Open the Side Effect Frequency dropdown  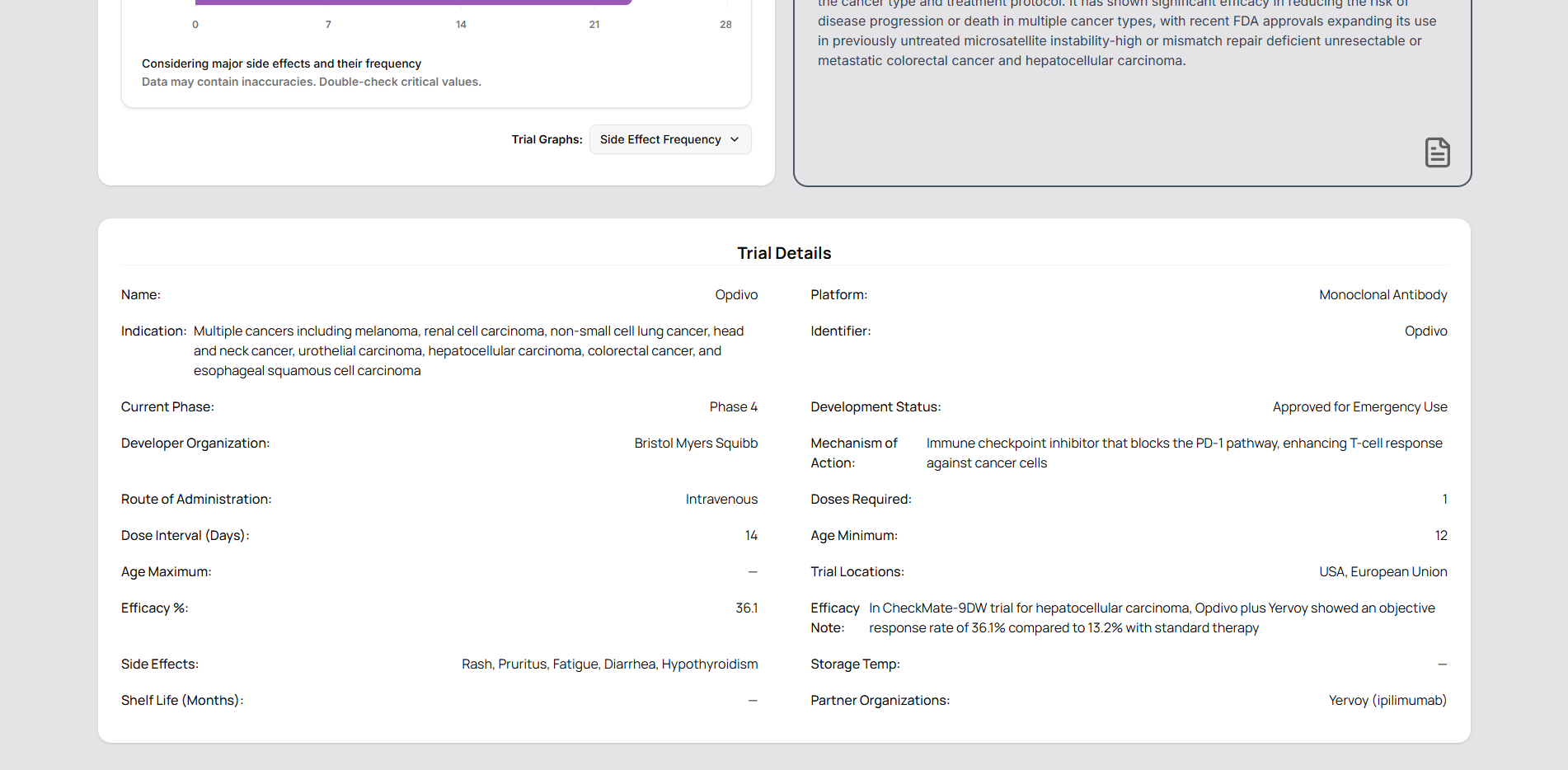670,139
